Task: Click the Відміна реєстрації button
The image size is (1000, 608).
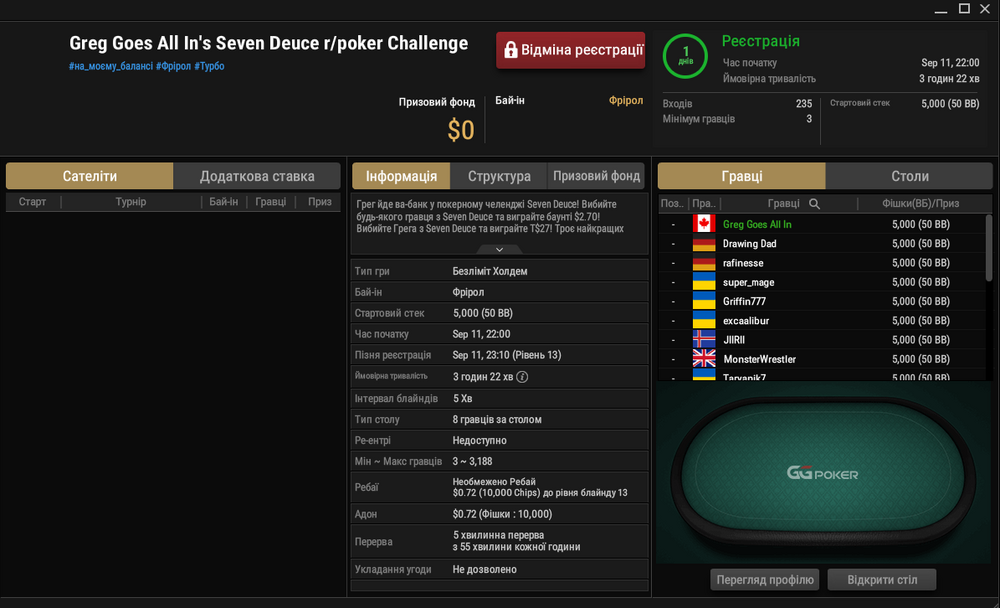Action: click(x=571, y=50)
